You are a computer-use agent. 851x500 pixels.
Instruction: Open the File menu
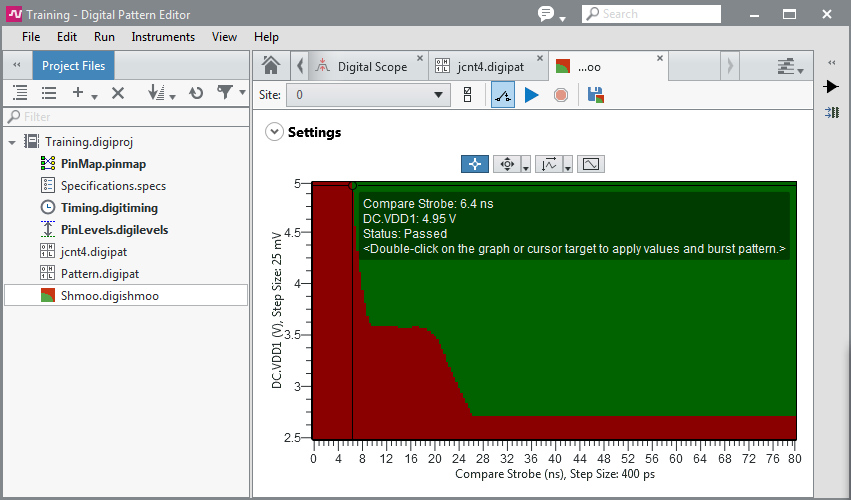click(x=31, y=37)
